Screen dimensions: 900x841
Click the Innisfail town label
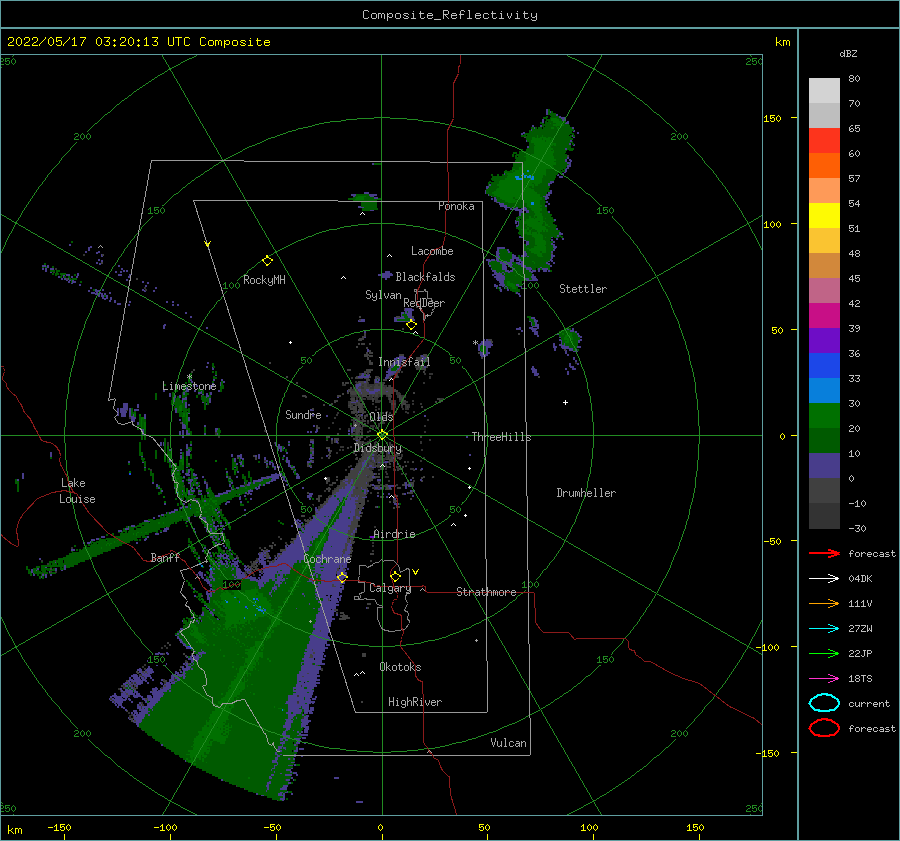pyautogui.click(x=404, y=362)
